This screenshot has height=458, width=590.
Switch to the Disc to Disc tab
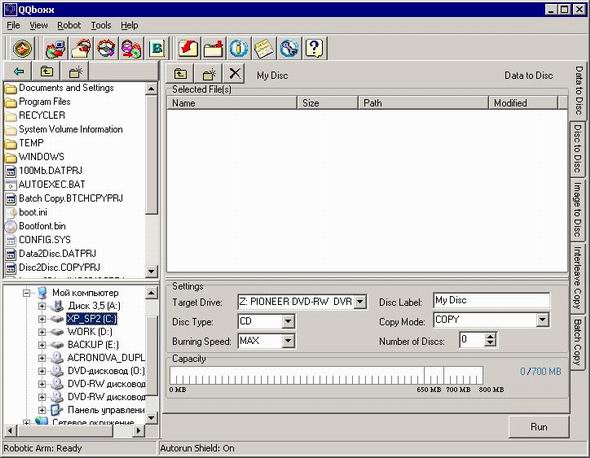[x=578, y=149]
